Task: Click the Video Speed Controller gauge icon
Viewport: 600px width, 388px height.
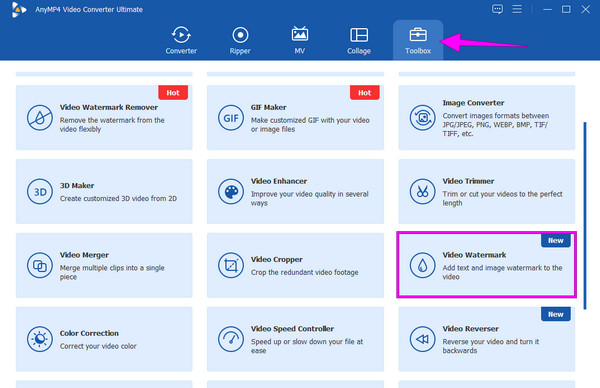Action: pos(231,339)
